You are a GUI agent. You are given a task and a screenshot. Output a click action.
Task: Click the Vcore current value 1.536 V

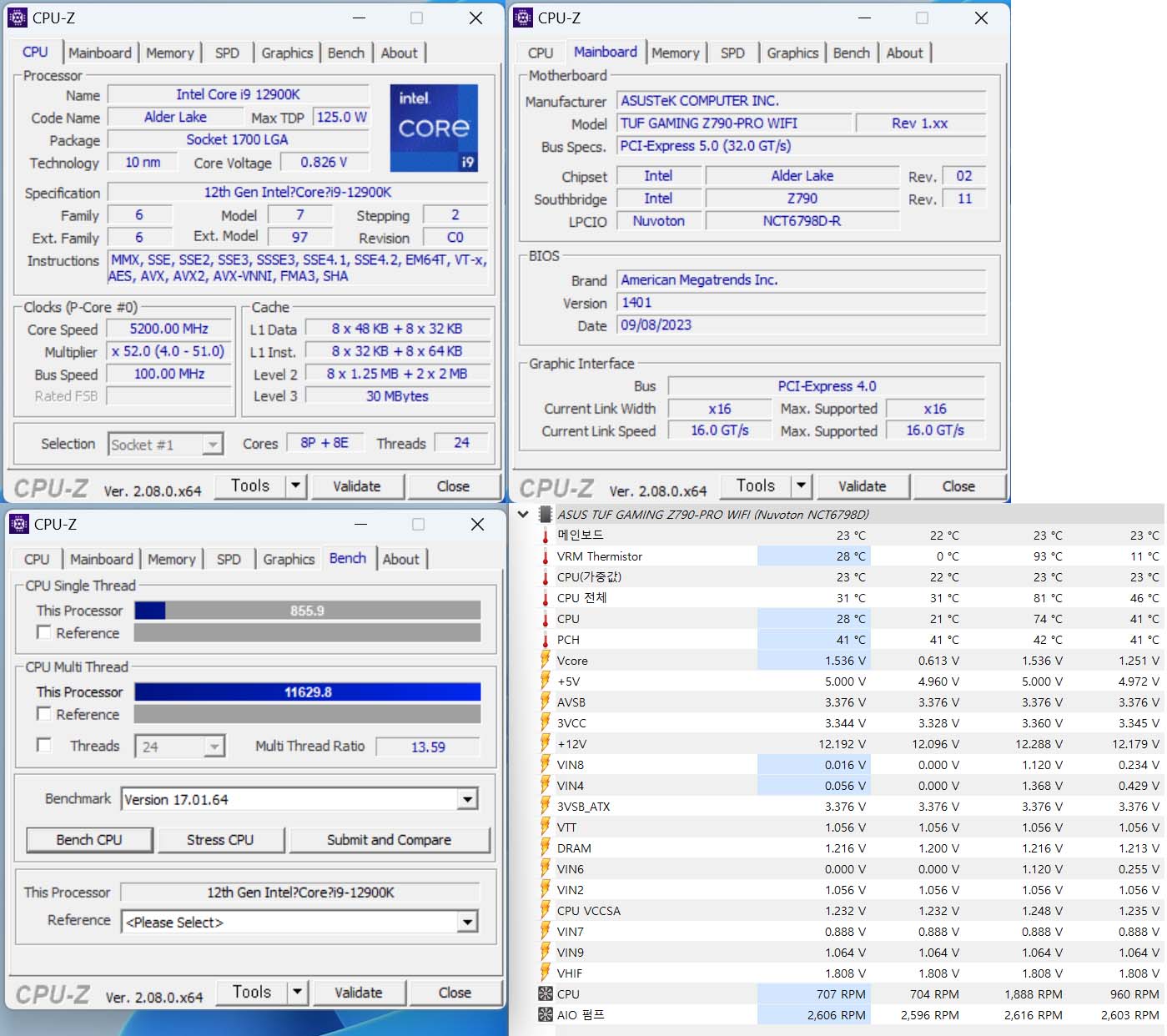tap(814, 661)
